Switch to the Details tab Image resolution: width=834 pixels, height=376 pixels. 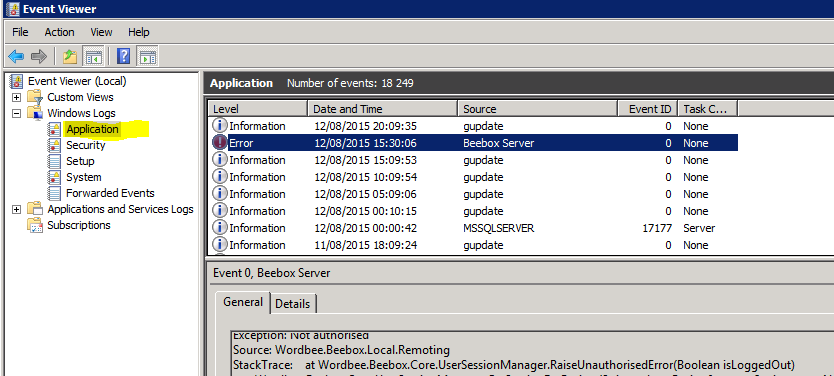[x=293, y=304]
